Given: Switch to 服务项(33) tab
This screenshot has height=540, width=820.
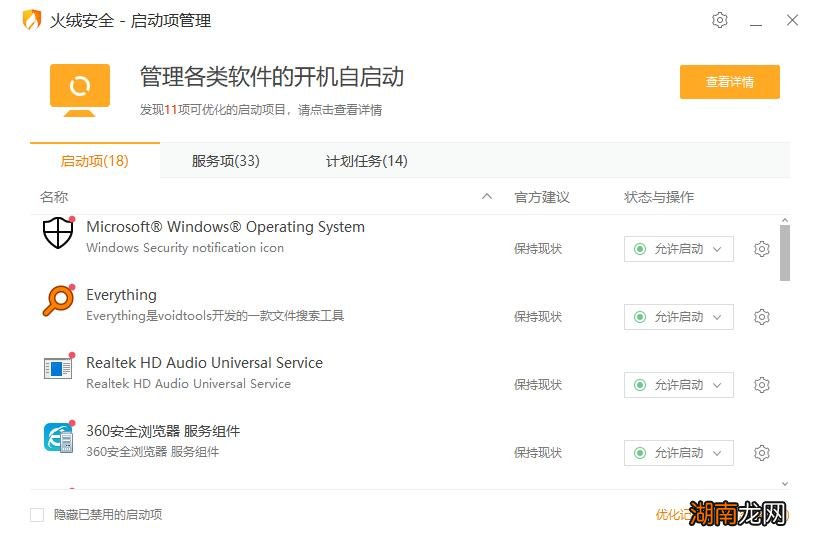Looking at the screenshot, I should coord(225,161).
